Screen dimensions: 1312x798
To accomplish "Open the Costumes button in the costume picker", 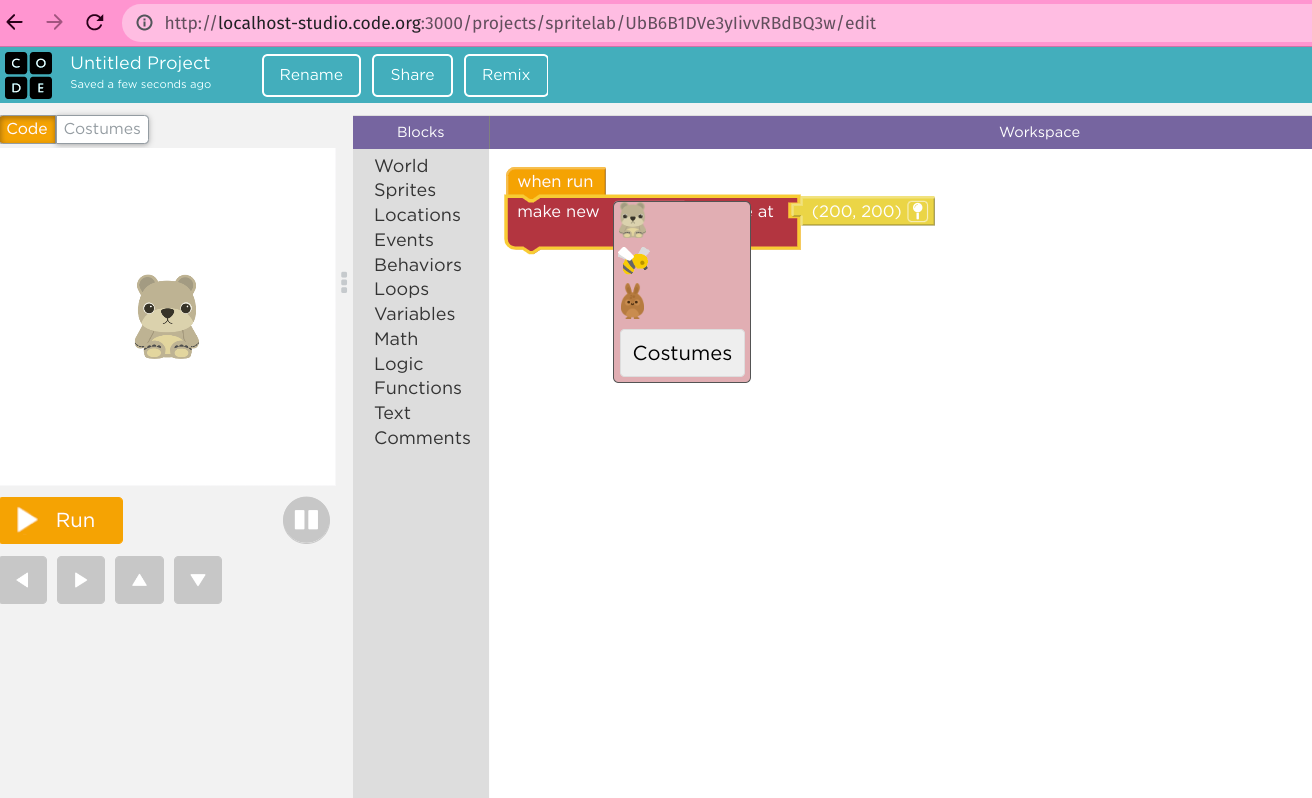I will pyautogui.click(x=681, y=353).
